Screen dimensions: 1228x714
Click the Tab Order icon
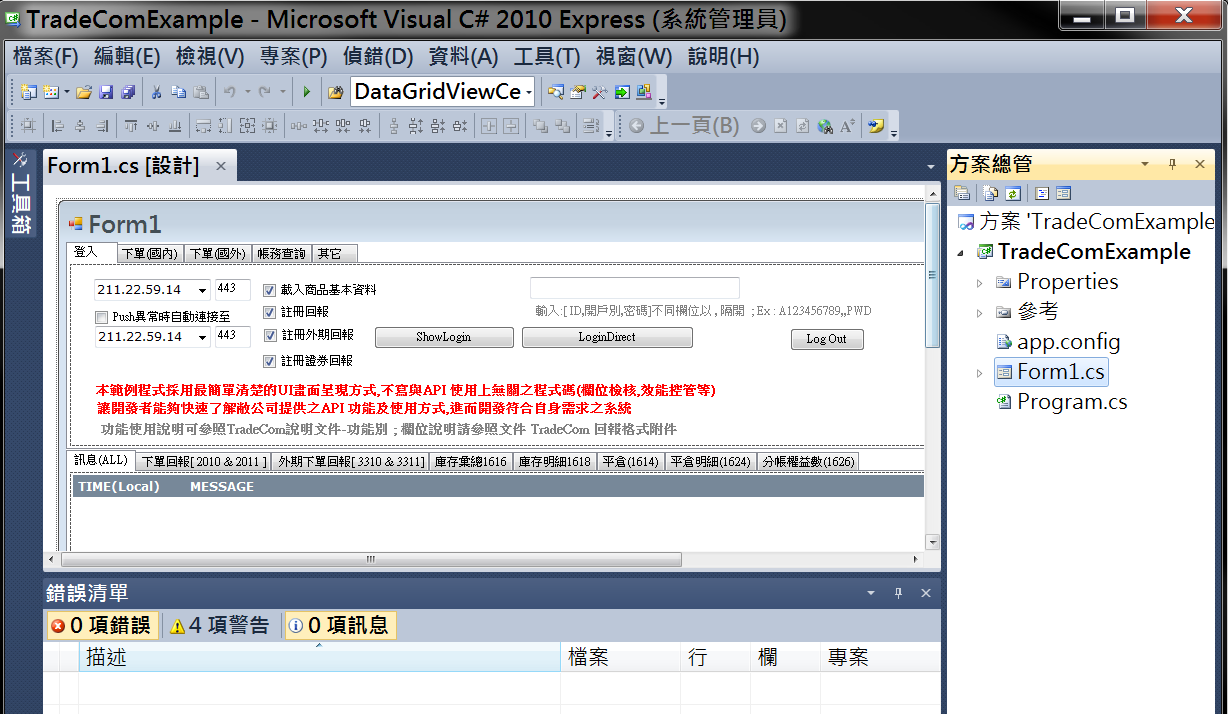click(x=590, y=126)
